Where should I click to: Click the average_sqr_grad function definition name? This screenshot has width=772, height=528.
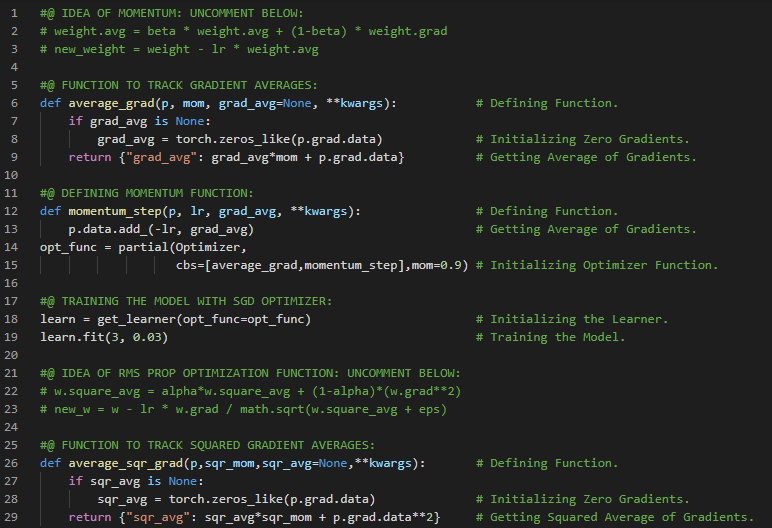(125, 463)
